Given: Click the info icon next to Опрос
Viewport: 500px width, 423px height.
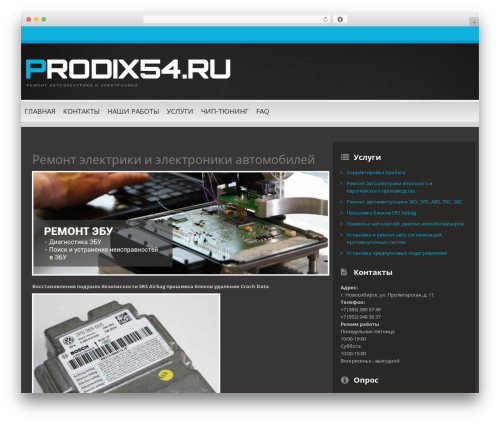Looking at the screenshot, I should 345,380.
